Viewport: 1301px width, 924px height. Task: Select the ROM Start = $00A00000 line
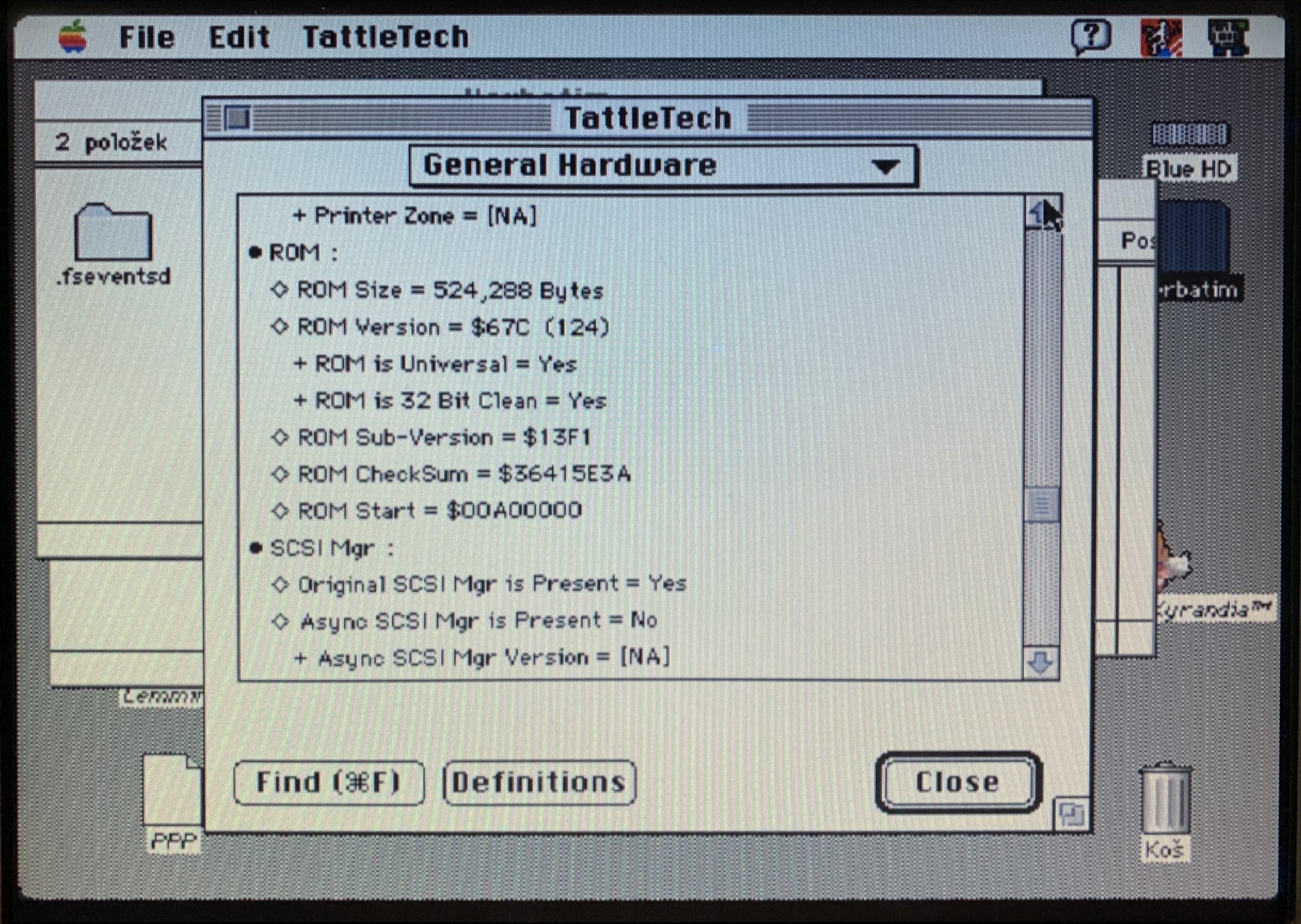(x=426, y=510)
